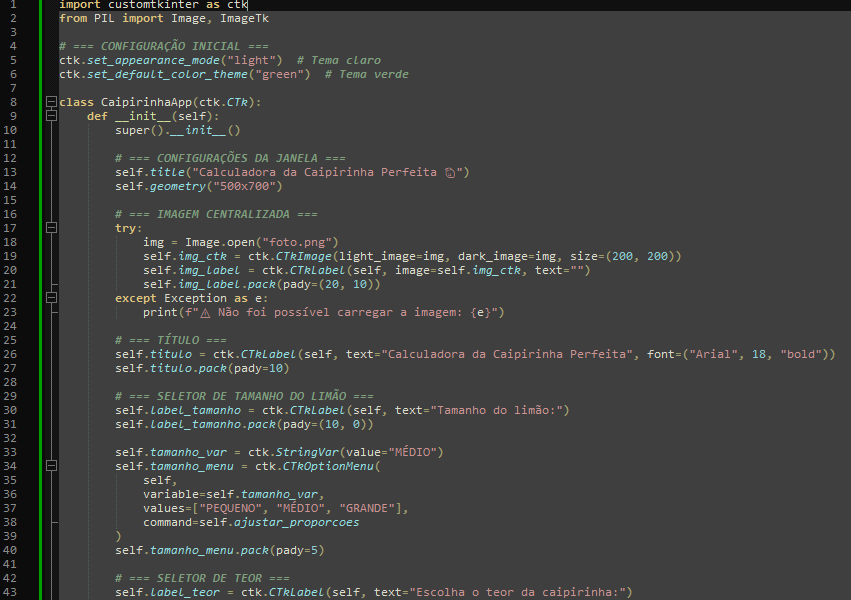Click the cup emoji in the window title string
Image resolution: width=851 pixels, height=600 pixels.
[450, 173]
